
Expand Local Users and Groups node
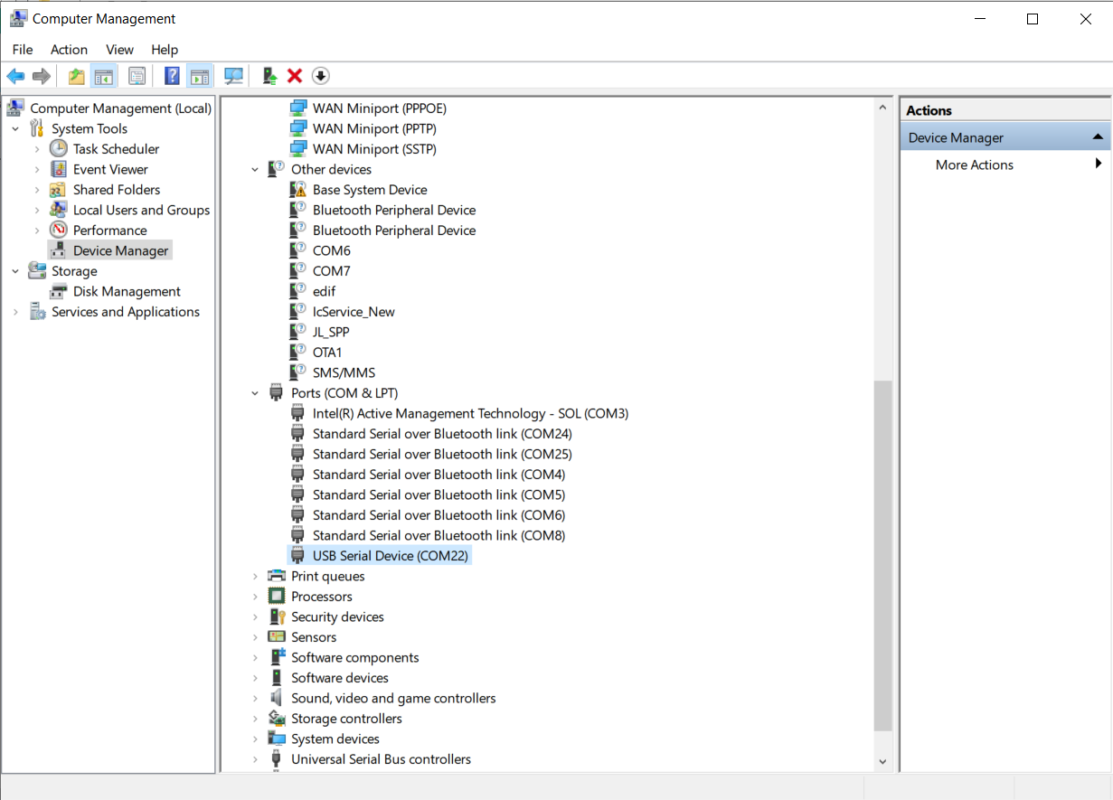coord(37,211)
